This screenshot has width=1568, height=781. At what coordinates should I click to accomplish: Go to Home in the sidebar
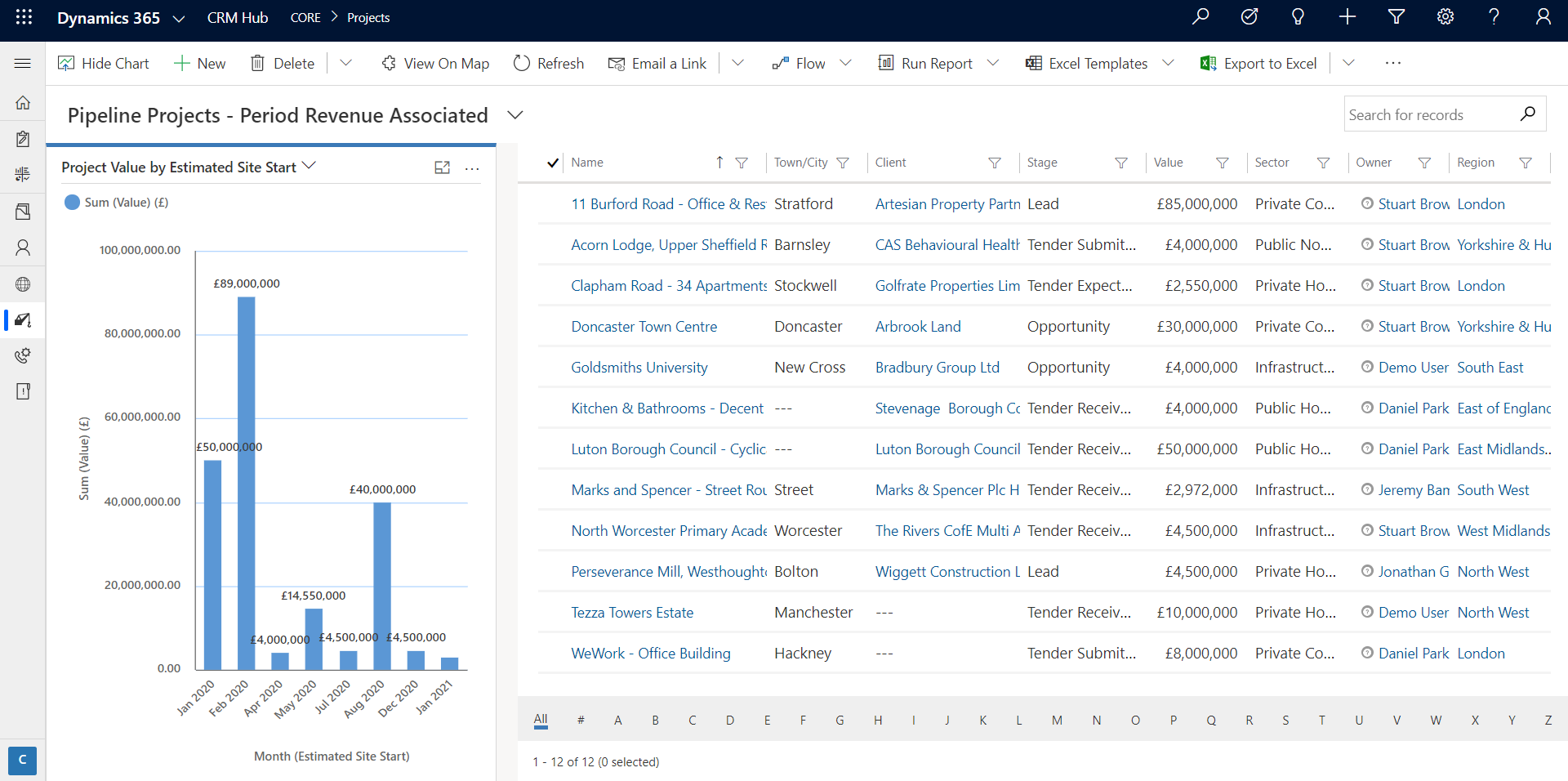tap(23, 103)
